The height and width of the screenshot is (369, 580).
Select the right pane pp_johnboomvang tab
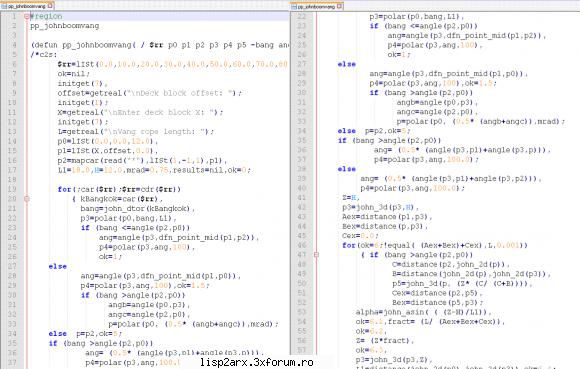[317, 6]
